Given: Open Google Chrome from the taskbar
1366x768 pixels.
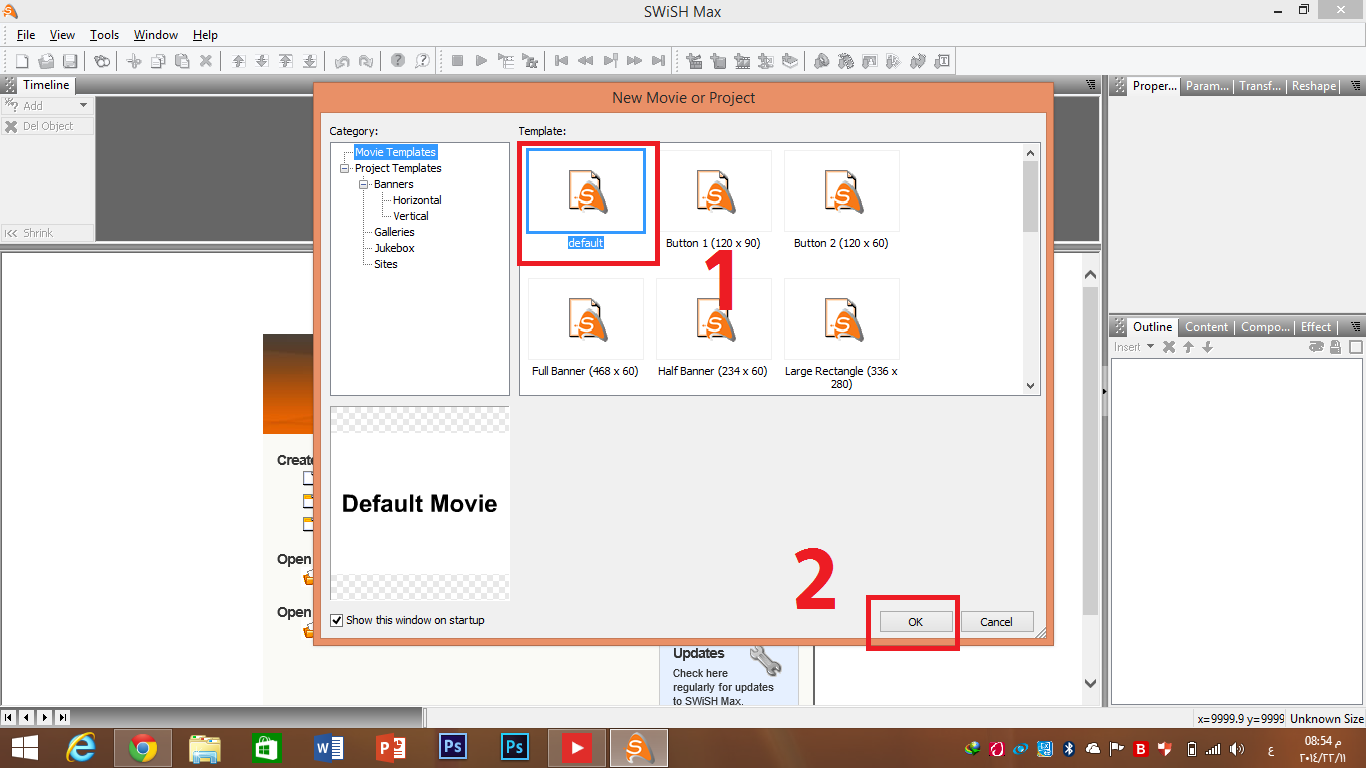Looking at the screenshot, I should click(143, 748).
